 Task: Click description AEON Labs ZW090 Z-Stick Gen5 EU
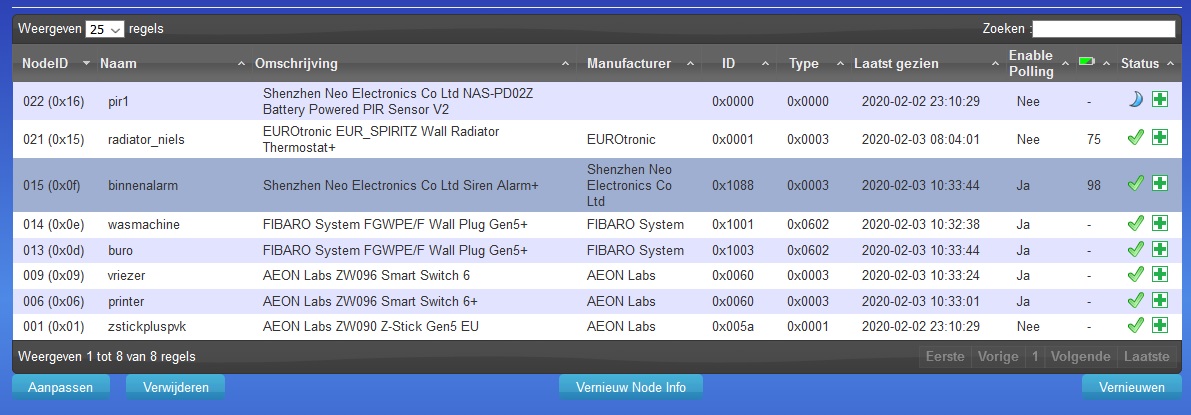(x=371, y=327)
